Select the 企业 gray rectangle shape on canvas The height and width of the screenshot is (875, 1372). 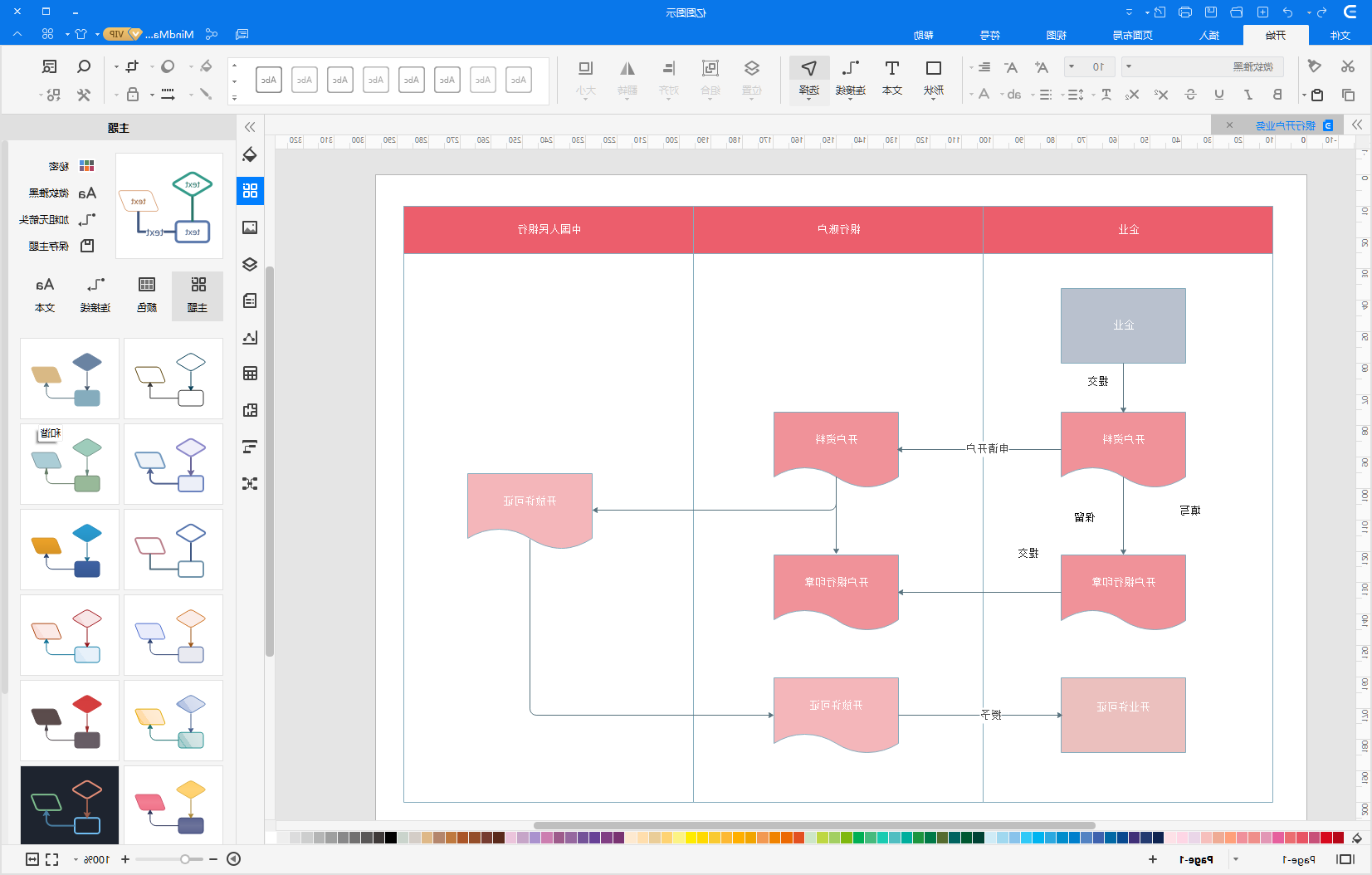[1123, 325]
